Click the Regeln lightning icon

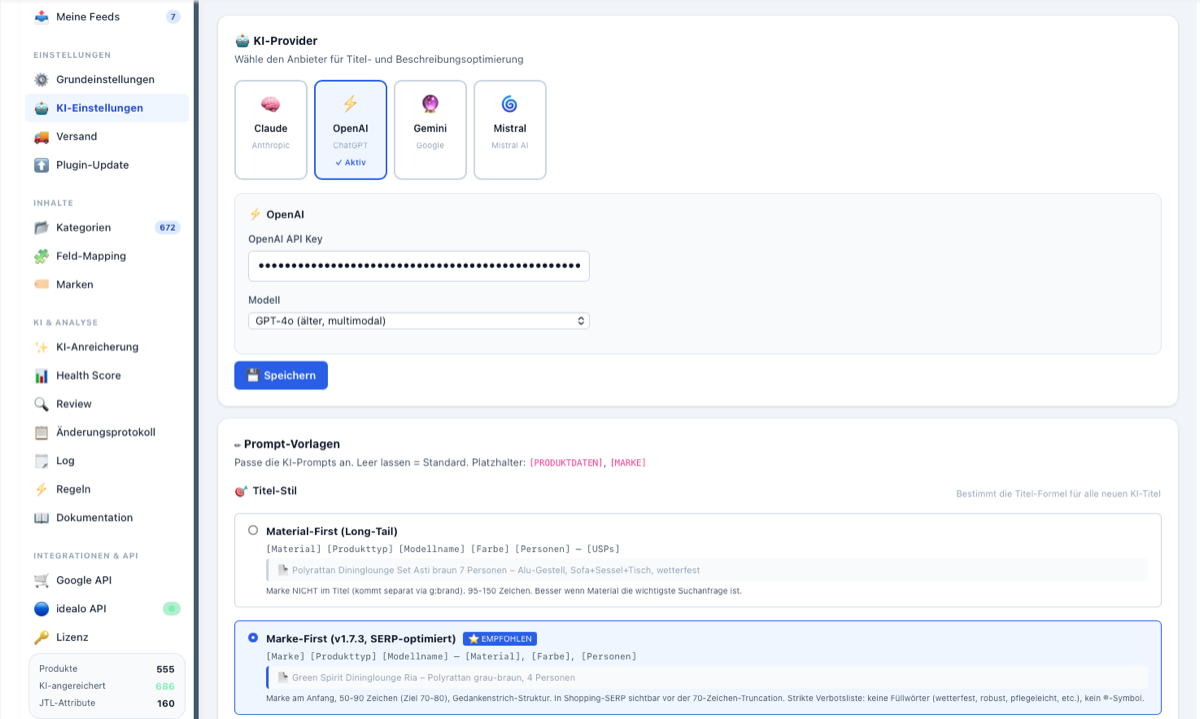tap(41, 489)
